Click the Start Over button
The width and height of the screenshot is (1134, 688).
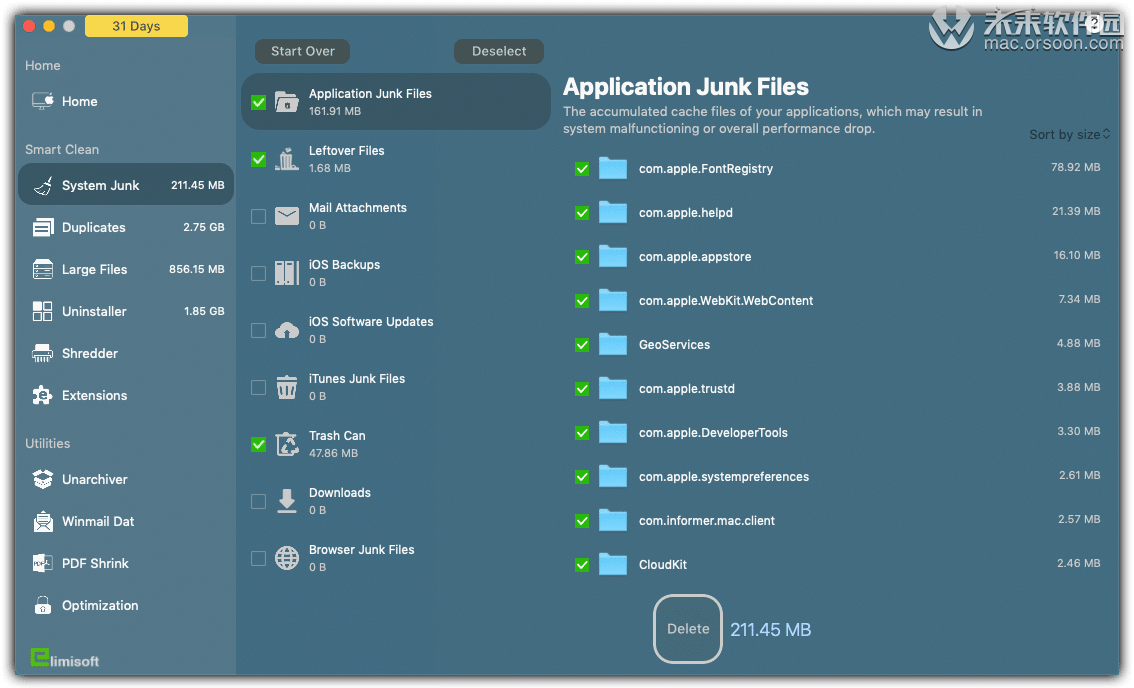(x=302, y=51)
